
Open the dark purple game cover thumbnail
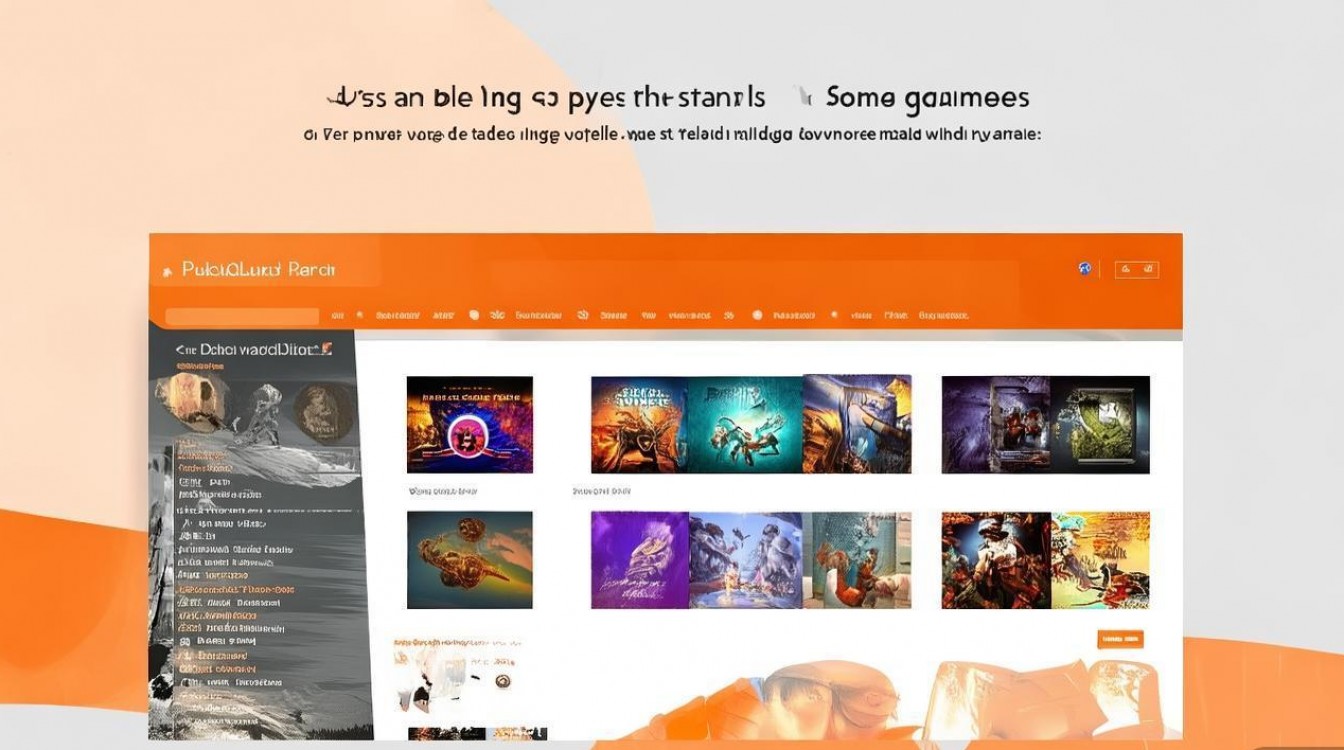[x=996, y=425]
